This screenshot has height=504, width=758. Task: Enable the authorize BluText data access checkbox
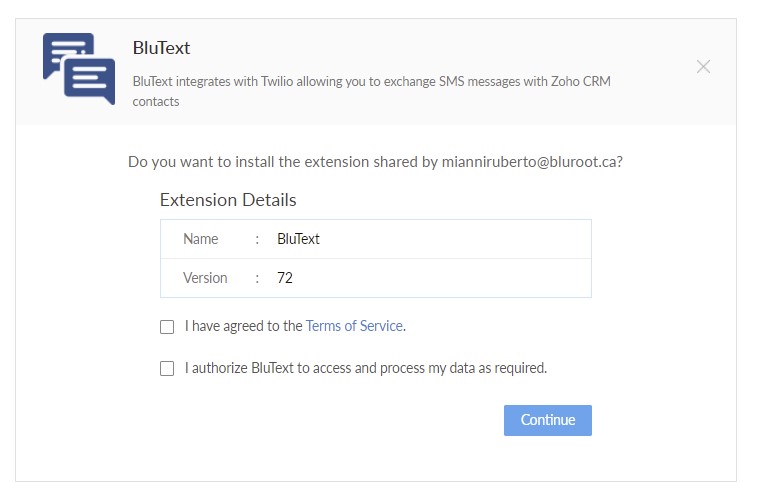point(167,368)
